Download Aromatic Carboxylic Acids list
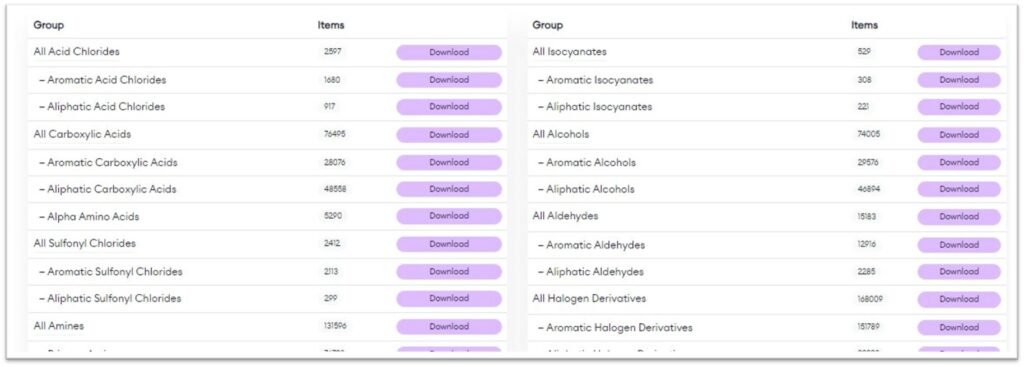 tap(449, 162)
